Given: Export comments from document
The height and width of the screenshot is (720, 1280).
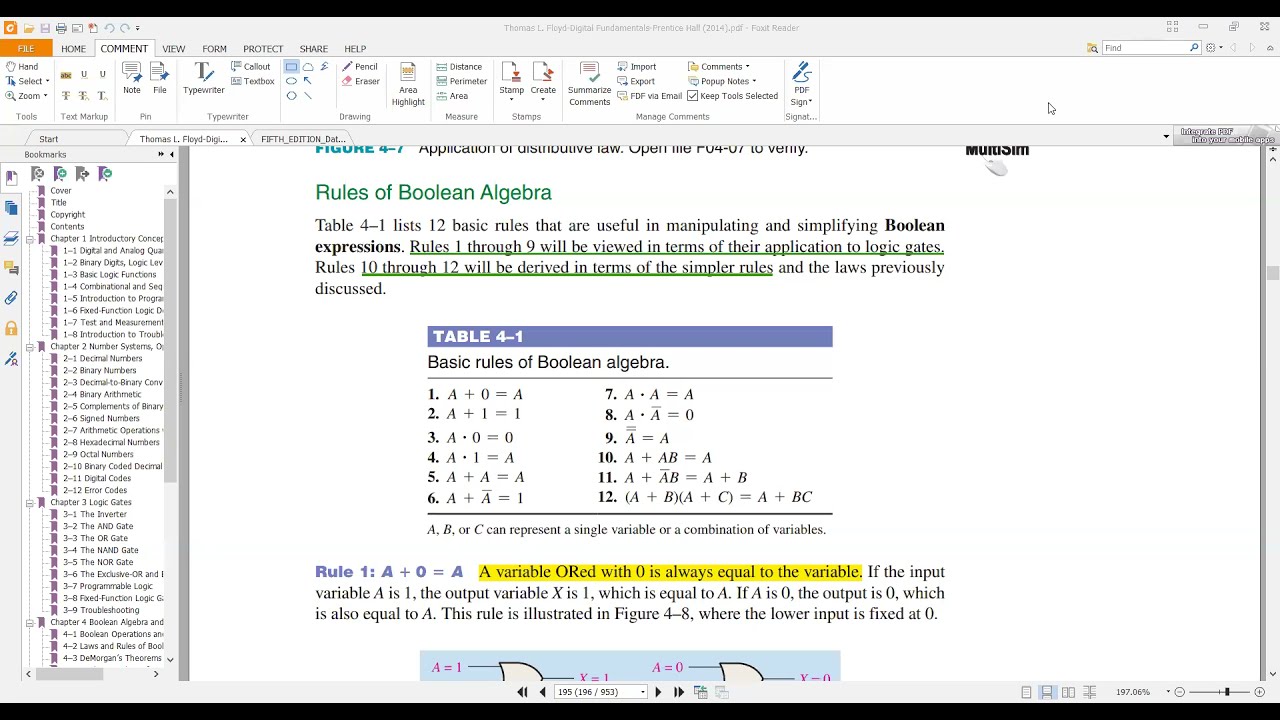Looking at the screenshot, I should tap(636, 82).
